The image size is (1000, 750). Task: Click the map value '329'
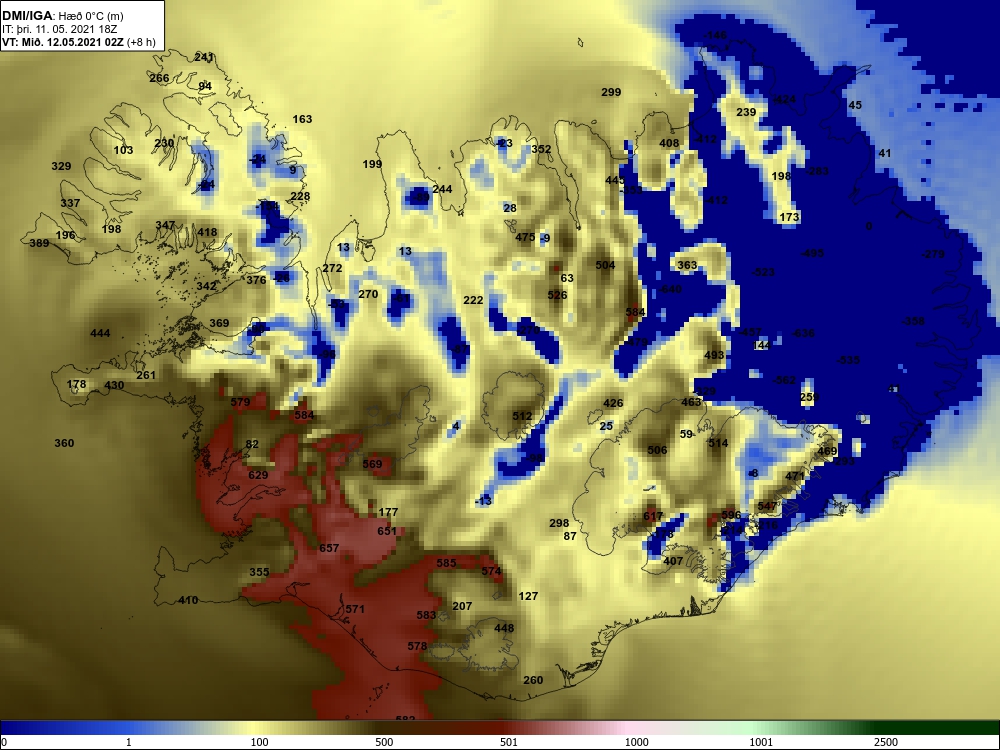click(x=61, y=166)
